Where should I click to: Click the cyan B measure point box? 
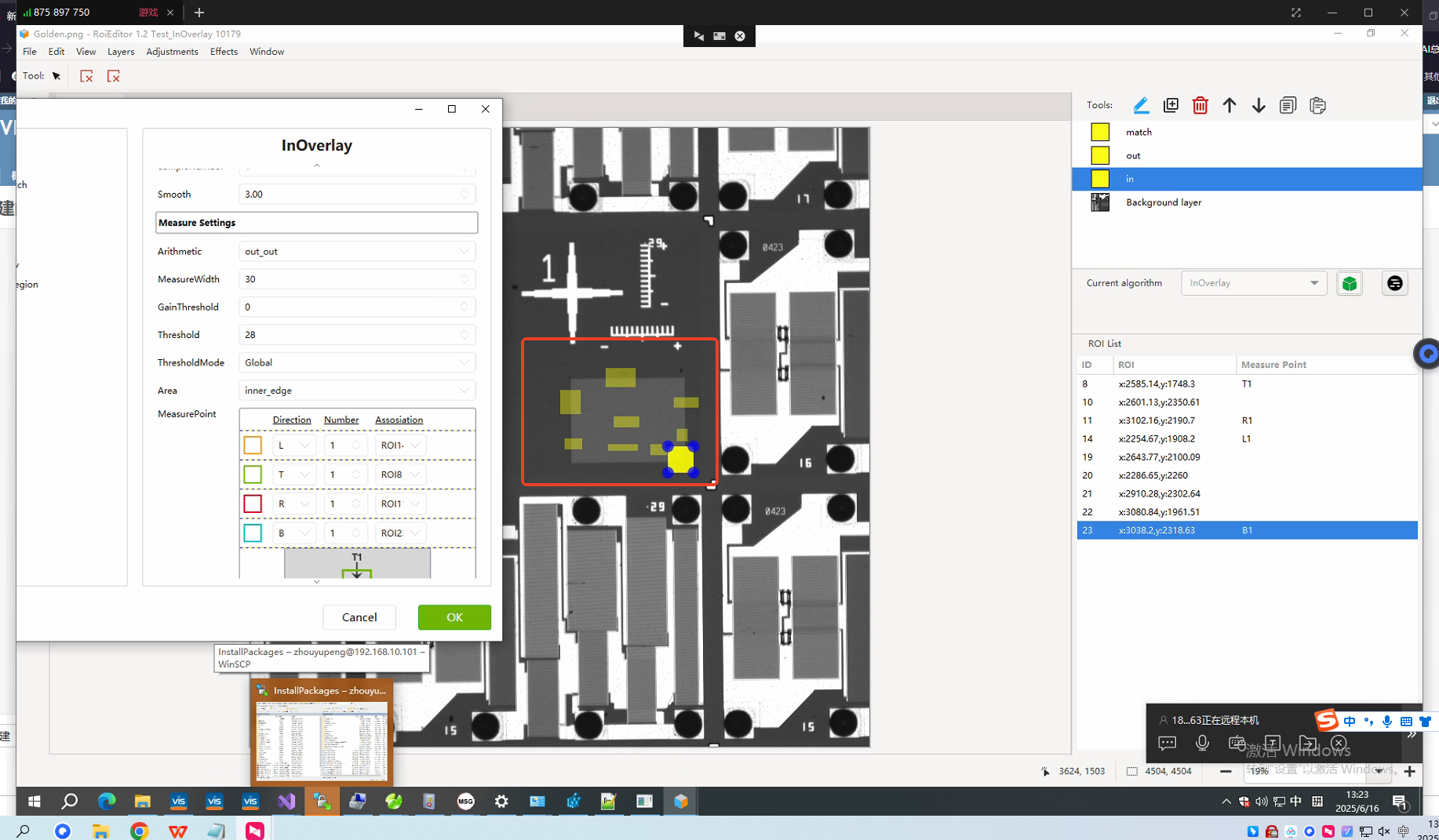point(253,533)
